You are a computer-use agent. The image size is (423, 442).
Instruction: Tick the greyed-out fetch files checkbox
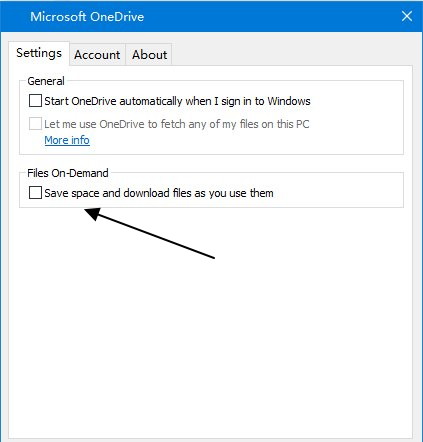[35, 124]
